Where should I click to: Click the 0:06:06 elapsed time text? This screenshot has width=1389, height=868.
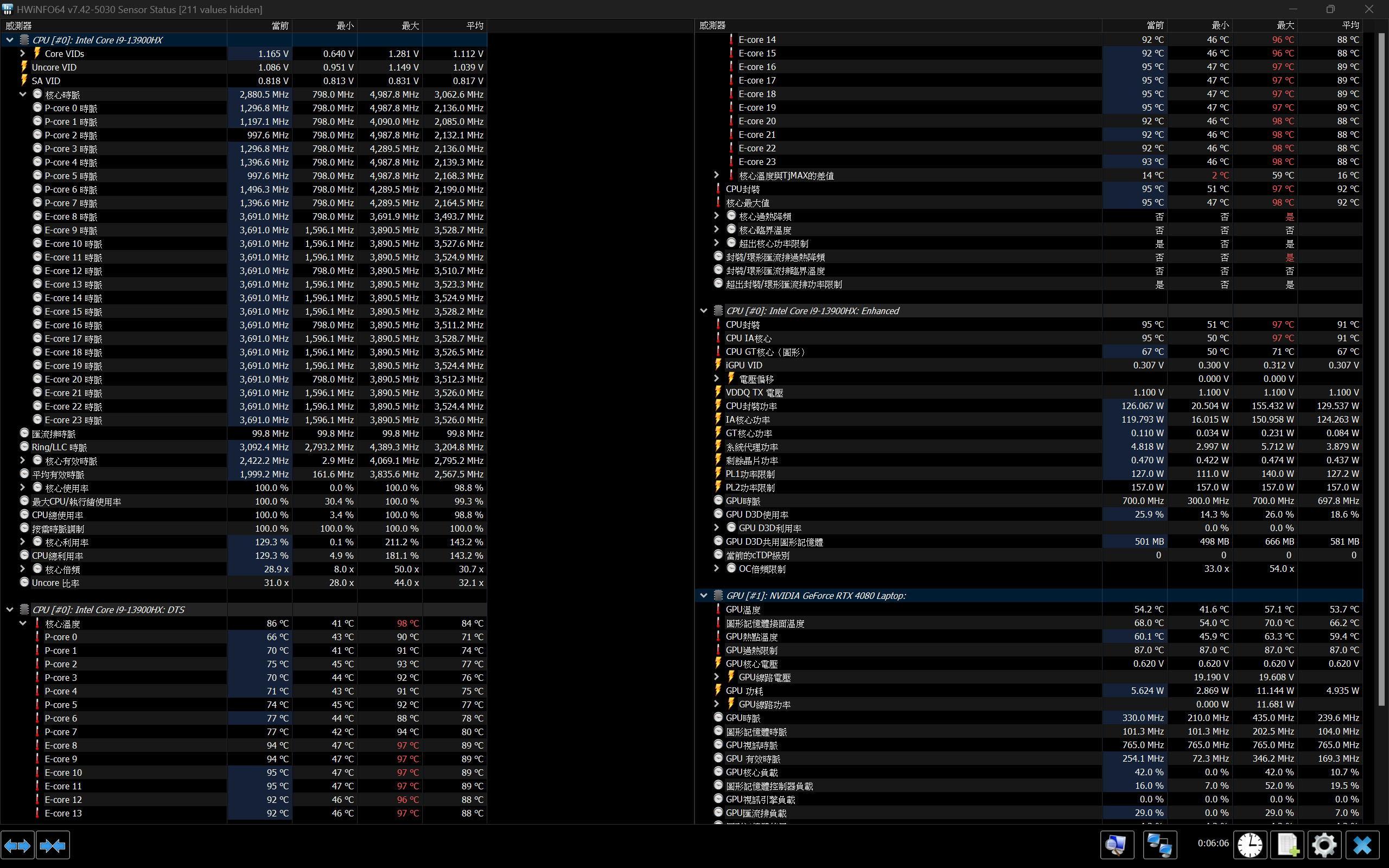[1213, 843]
